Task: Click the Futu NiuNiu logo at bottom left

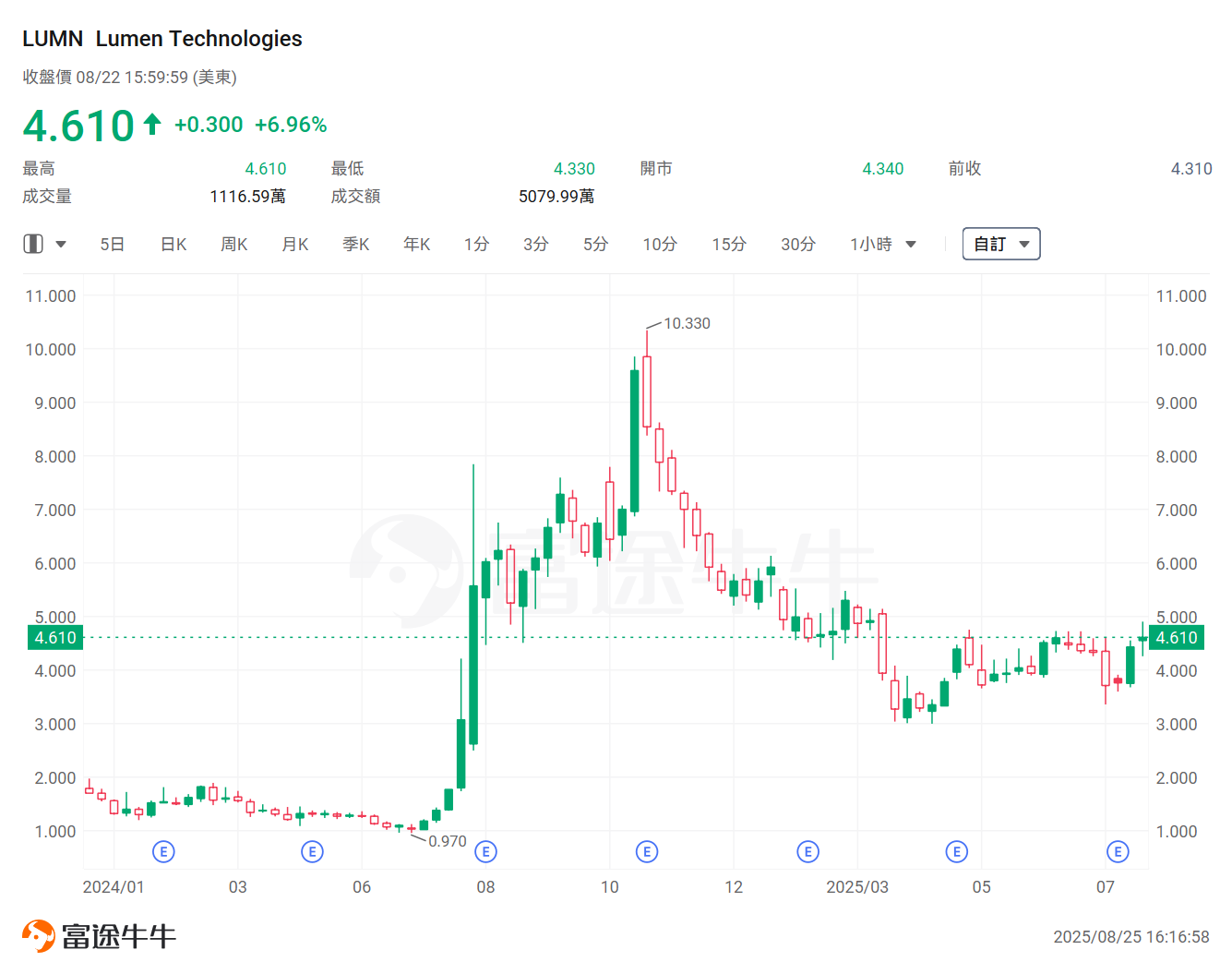Action: click(x=97, y=934)
